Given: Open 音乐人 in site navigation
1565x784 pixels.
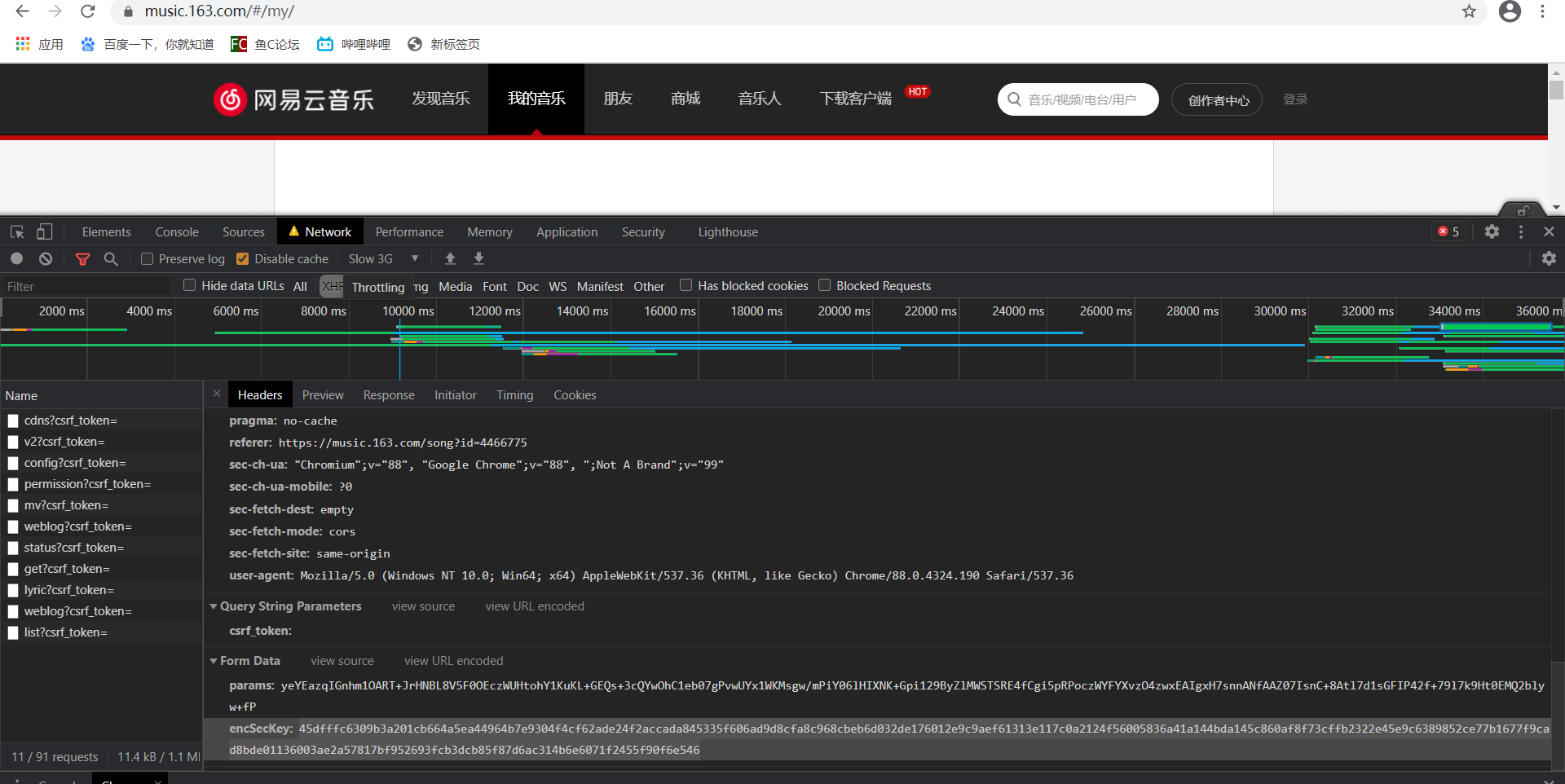Looking at the screenshot, I should [x=760, y=99].
